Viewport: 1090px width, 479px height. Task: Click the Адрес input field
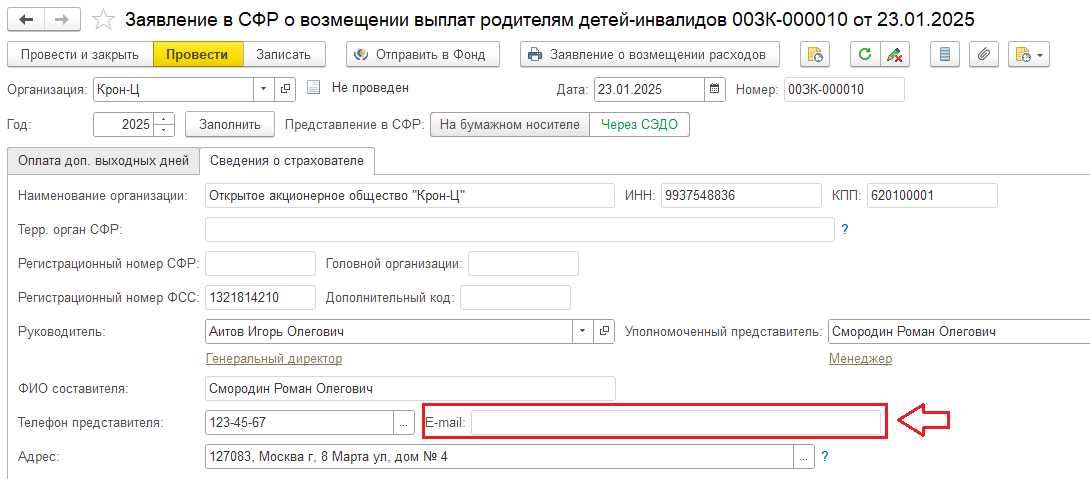coord(500,457)
